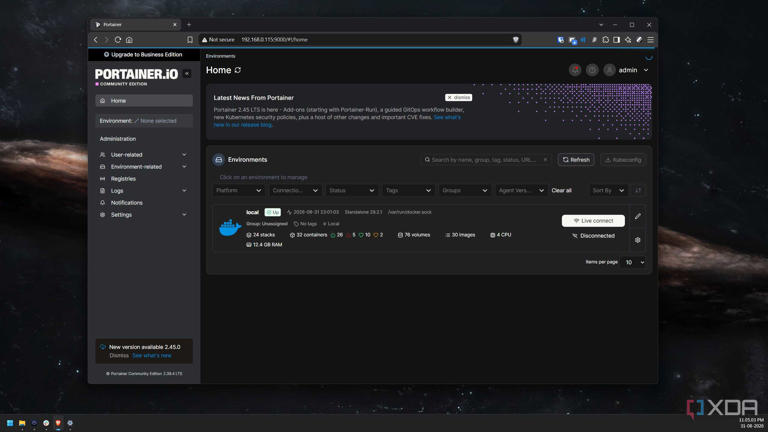Click the browser home icon
The width and height of the screenshot is (768, 432).
click(129, 40)
